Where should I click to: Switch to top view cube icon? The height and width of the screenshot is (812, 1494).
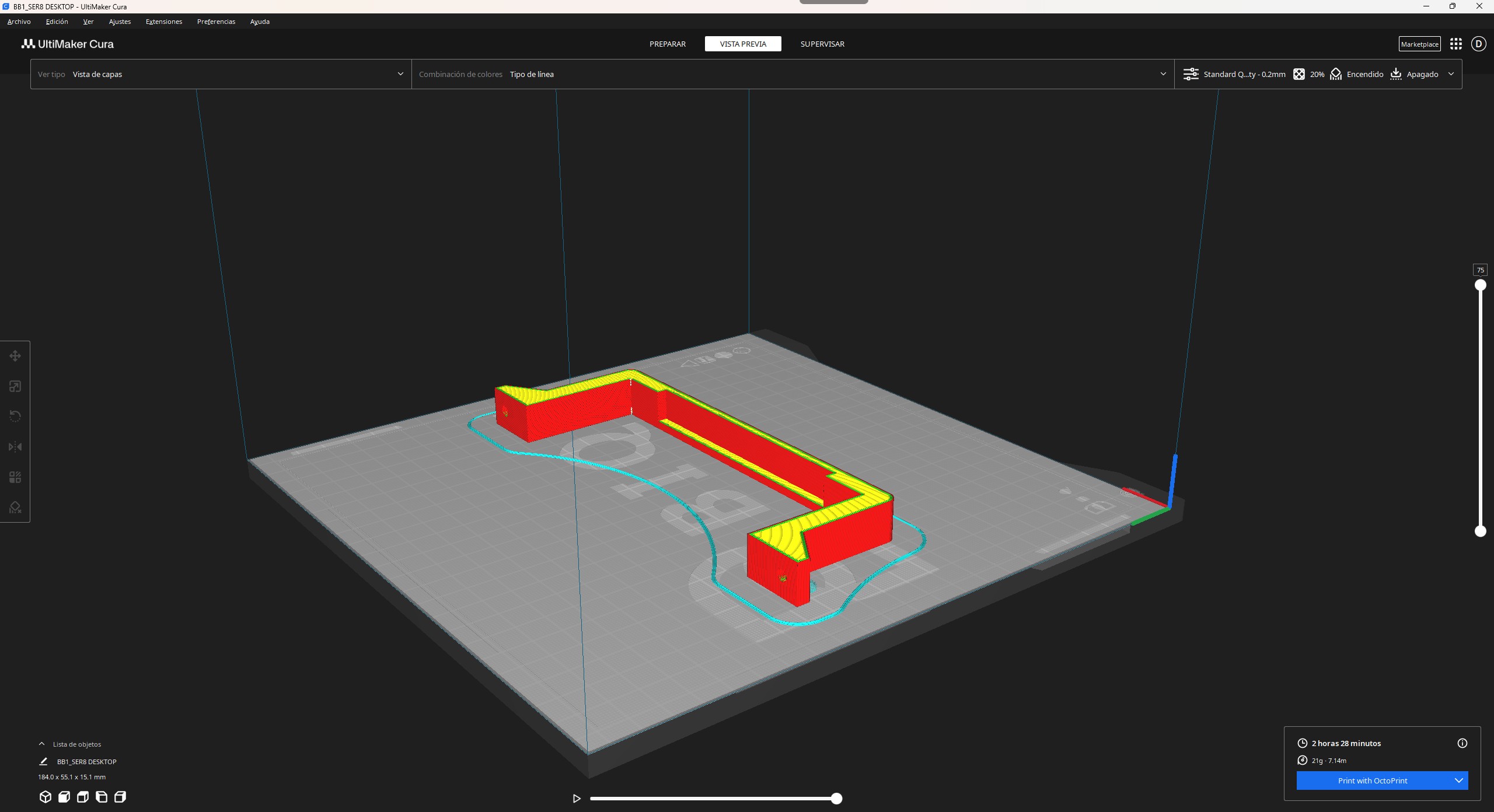click(83, 797)
